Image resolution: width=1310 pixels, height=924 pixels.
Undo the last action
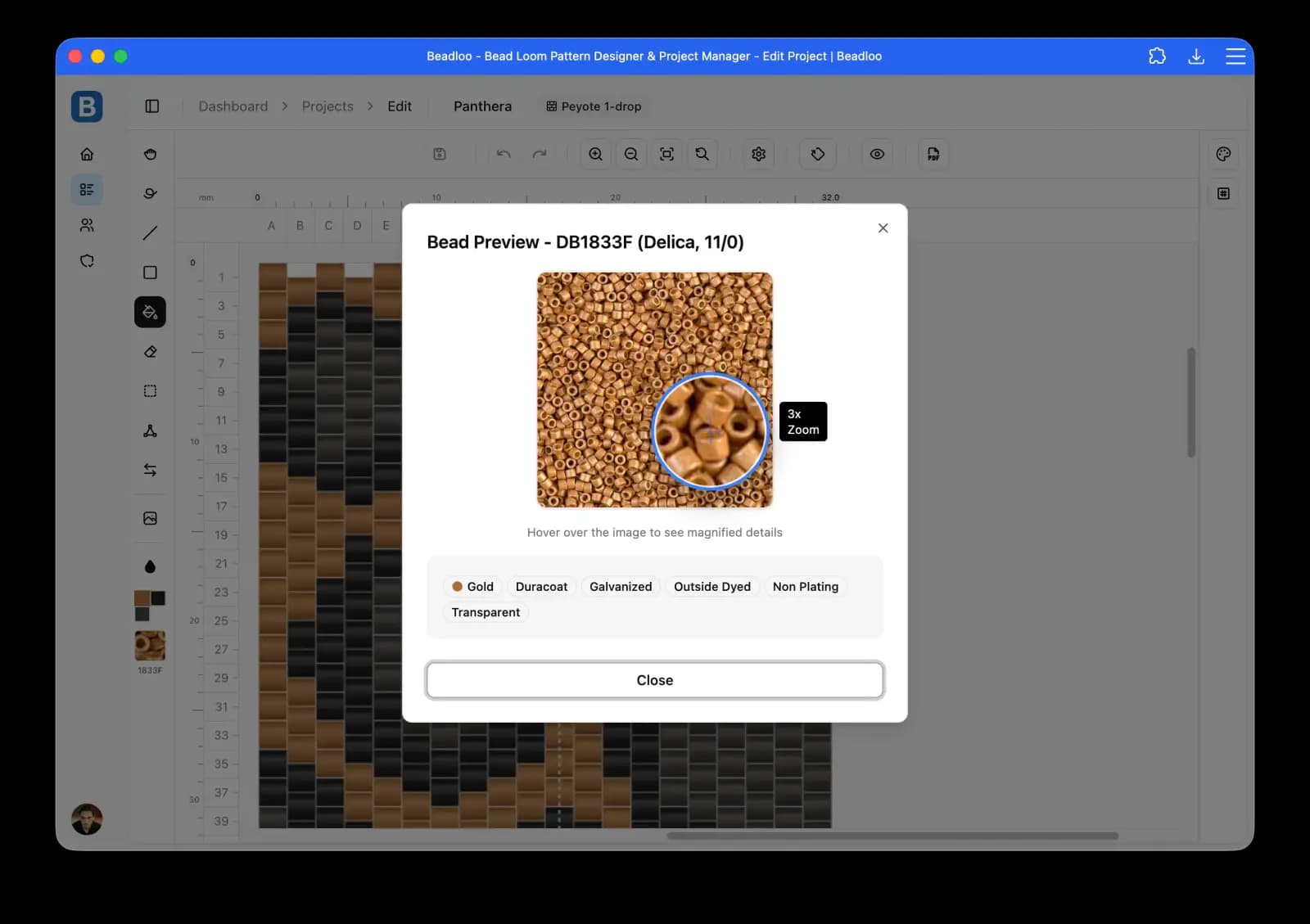(504, 154)
